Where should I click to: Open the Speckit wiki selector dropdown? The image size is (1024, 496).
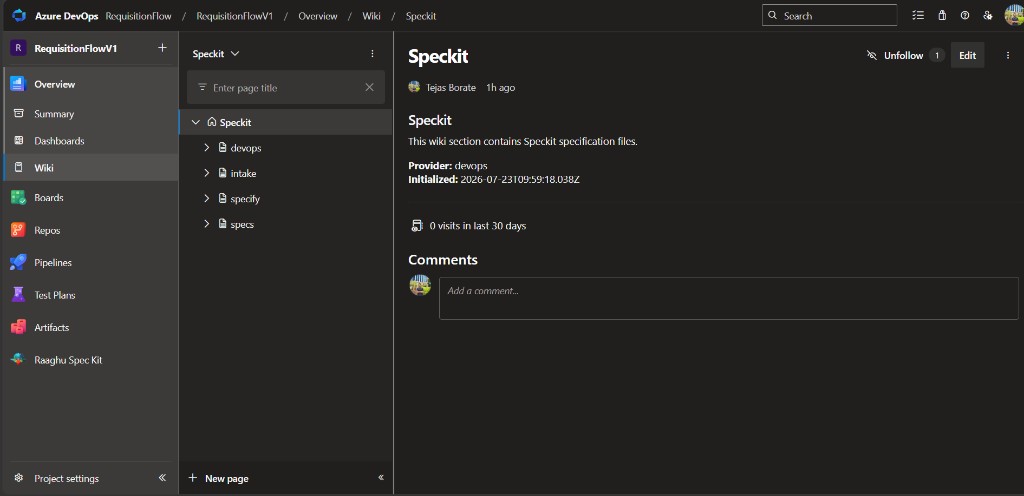point(216,54)
